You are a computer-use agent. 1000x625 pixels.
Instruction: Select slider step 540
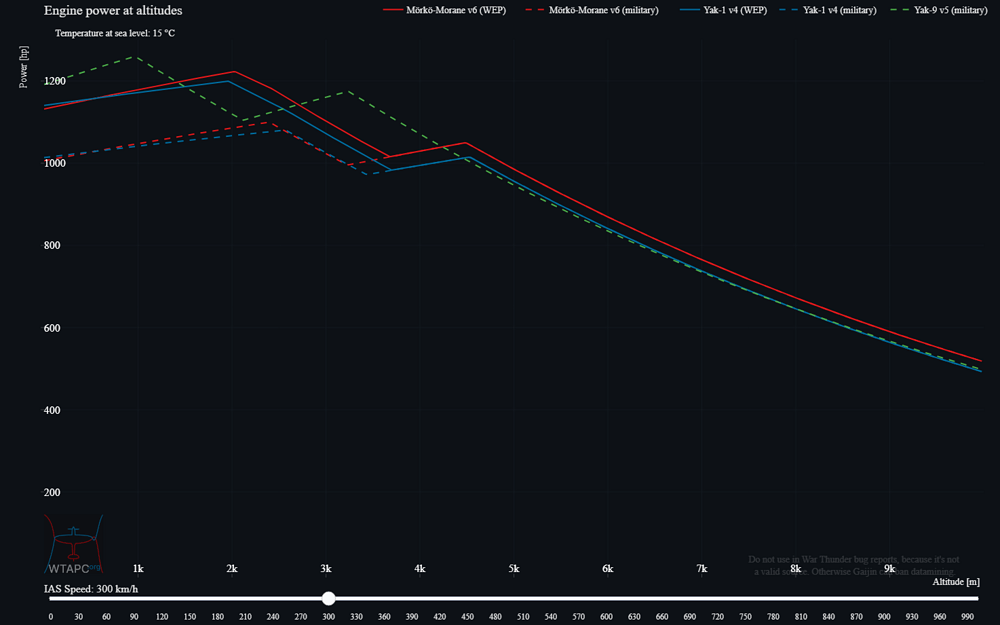550,617
